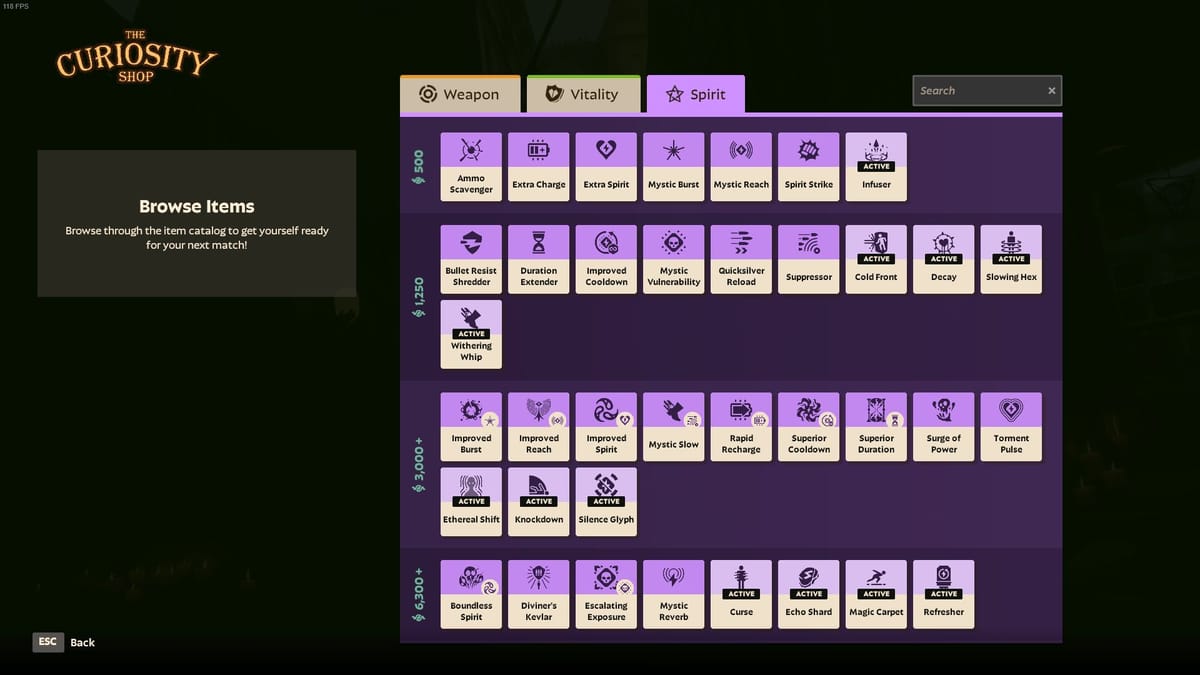Switch to the Weapon tab
Screen dimensions: 1200x675
tap(460, 93)
